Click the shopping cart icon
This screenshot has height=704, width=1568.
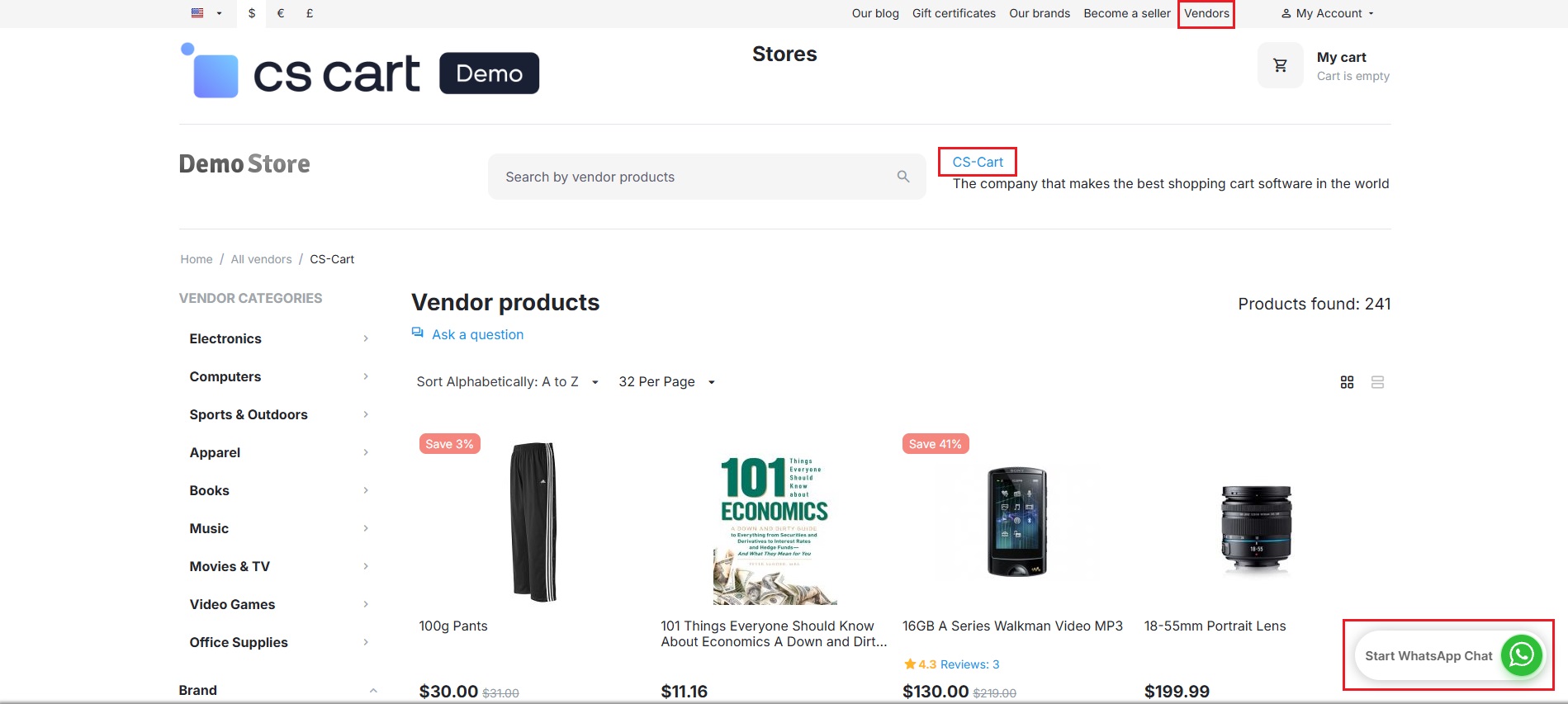[x=1280, y=65]
